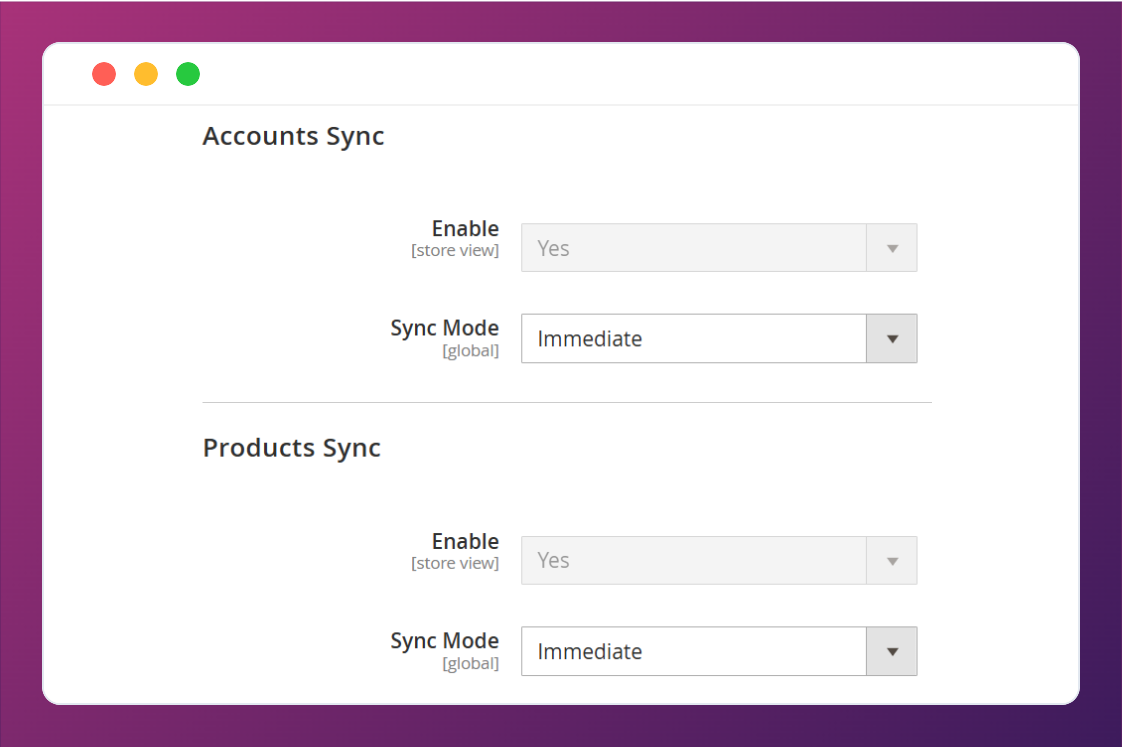
Task: Click the Products Sync heading
Action: coord(291,449)
